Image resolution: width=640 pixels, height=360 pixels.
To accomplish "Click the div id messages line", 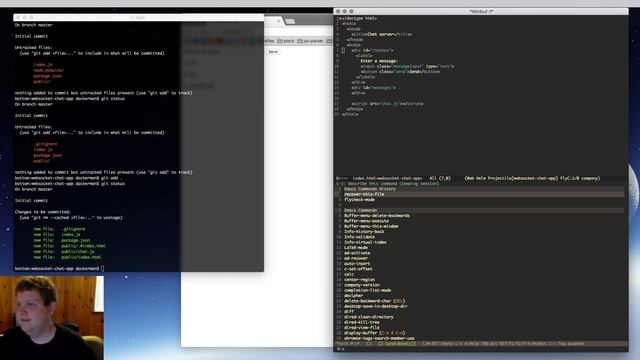I will tap(373, 87).
